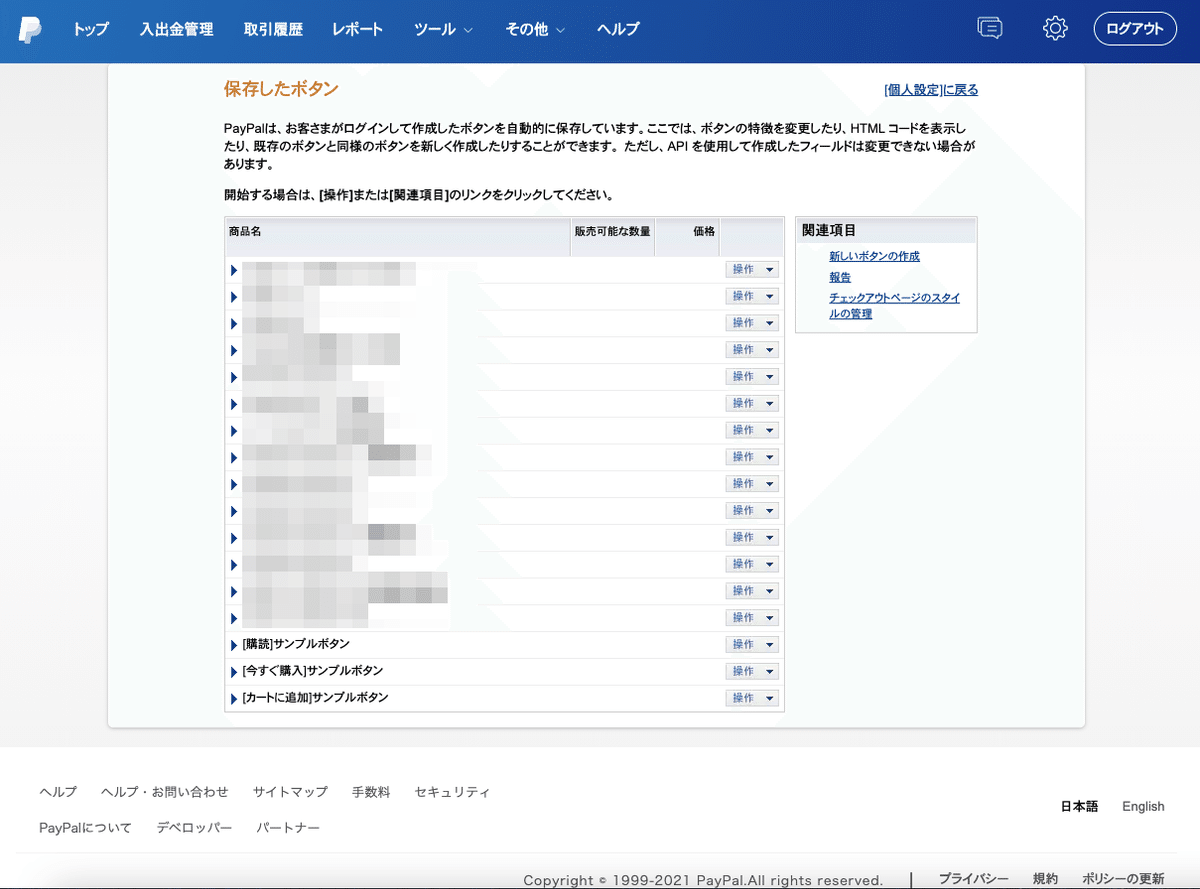Open the 入出金管理 menu item

[177, 30]
